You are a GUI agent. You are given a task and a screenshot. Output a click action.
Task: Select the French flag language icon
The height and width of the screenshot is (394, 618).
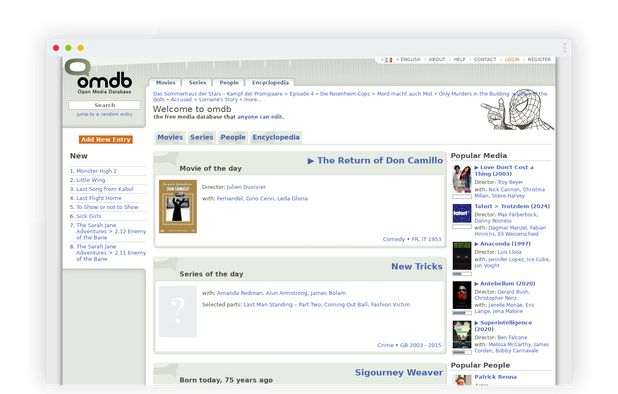click(x=389, y=60)
